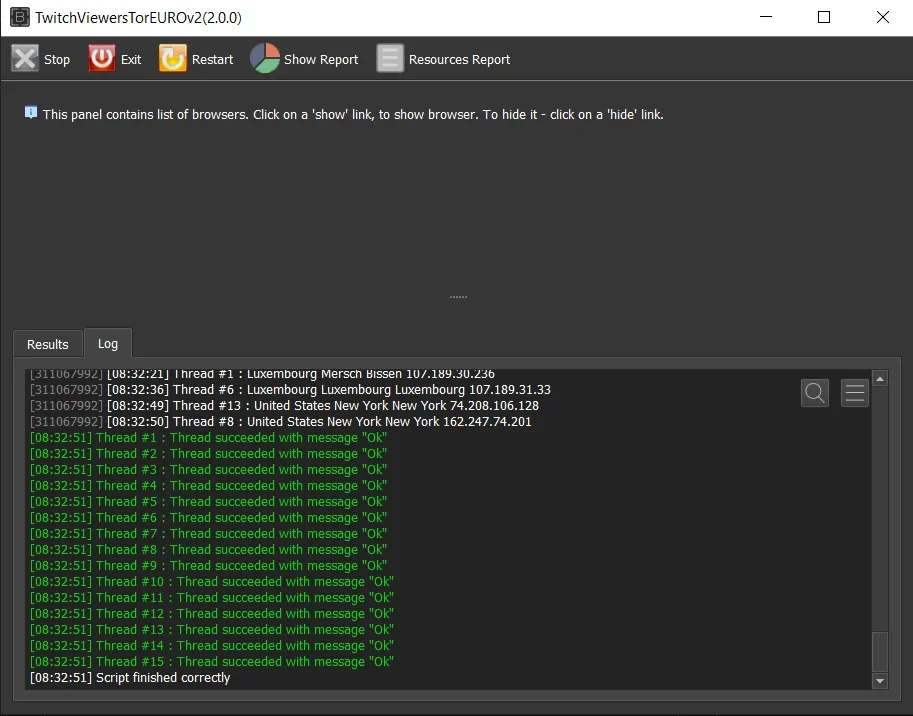Select the Log tab
The height and width of the screenshot is (716, 913).
pyautogui.click(x=108, y=343)
